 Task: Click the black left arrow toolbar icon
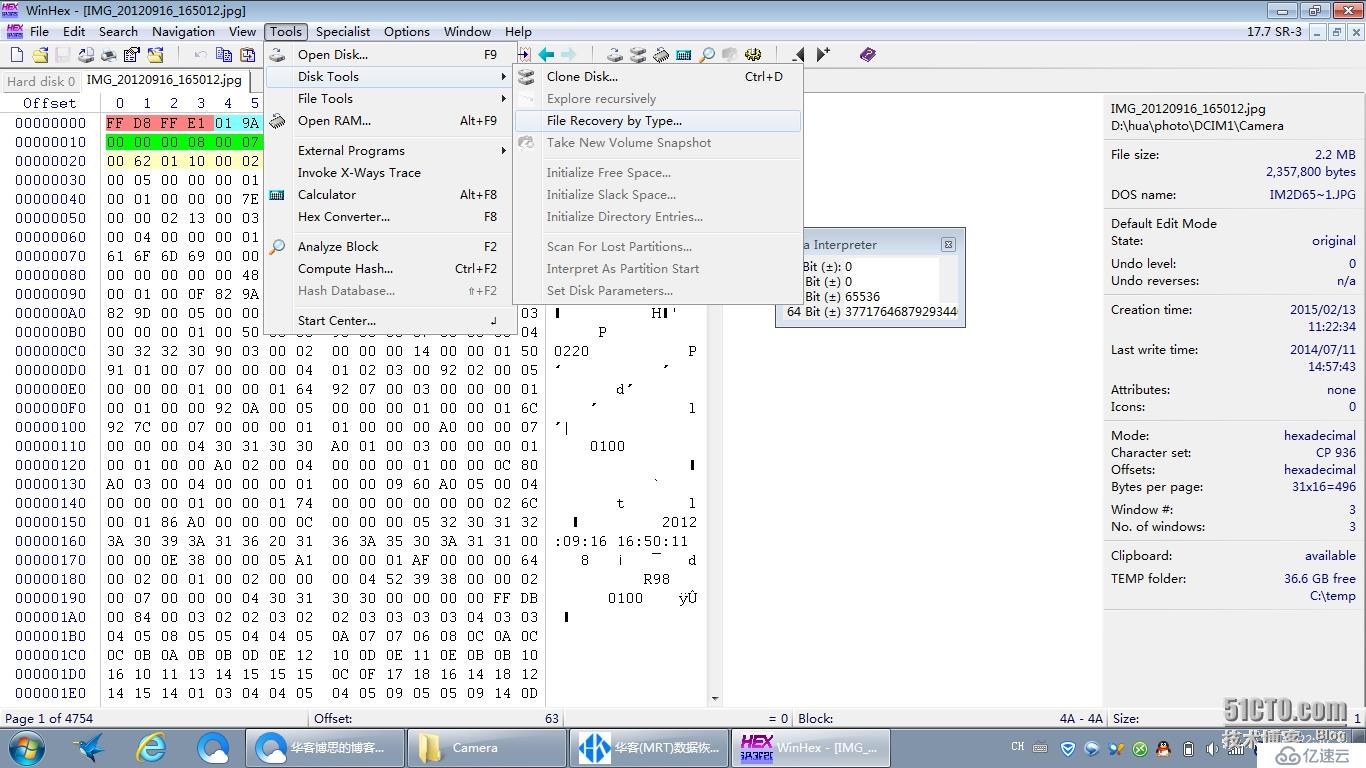point(798,55)
